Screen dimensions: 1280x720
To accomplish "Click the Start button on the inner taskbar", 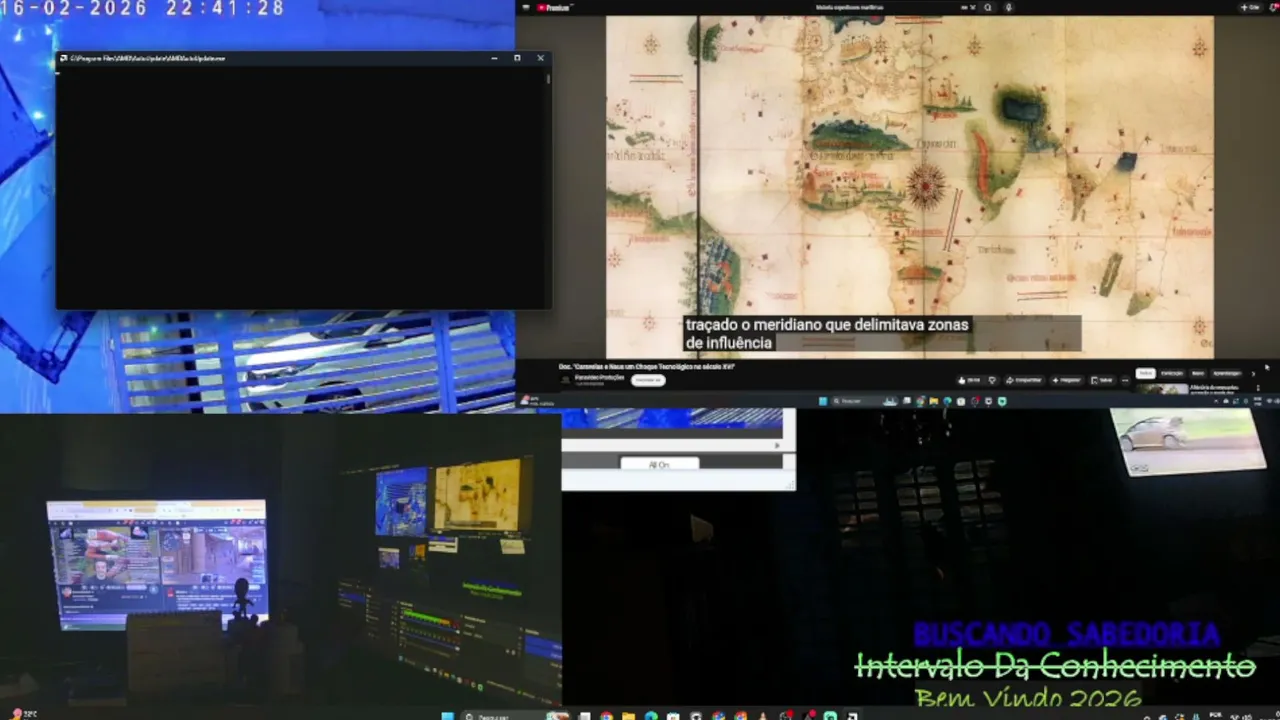I will pyautogui.click(x=823, y=401).
